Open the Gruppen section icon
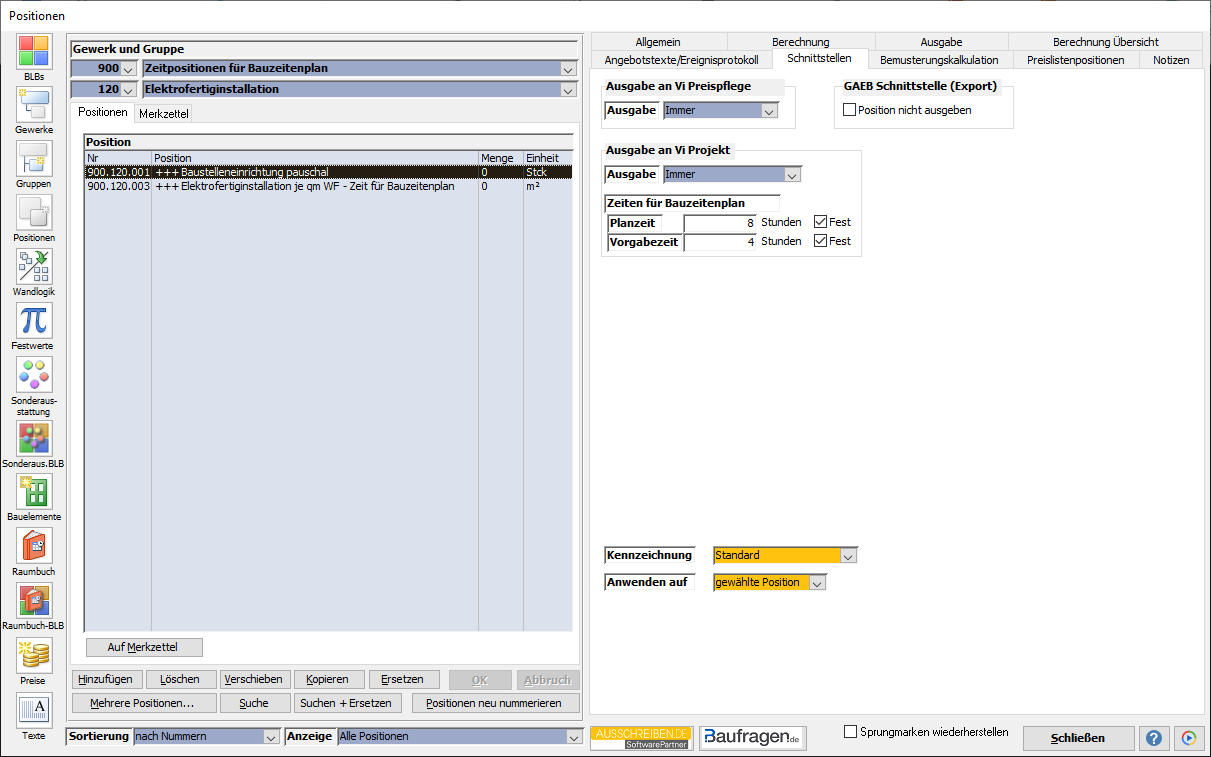Viewport: 1211px width, 757px height. click(x=34, y=160)
